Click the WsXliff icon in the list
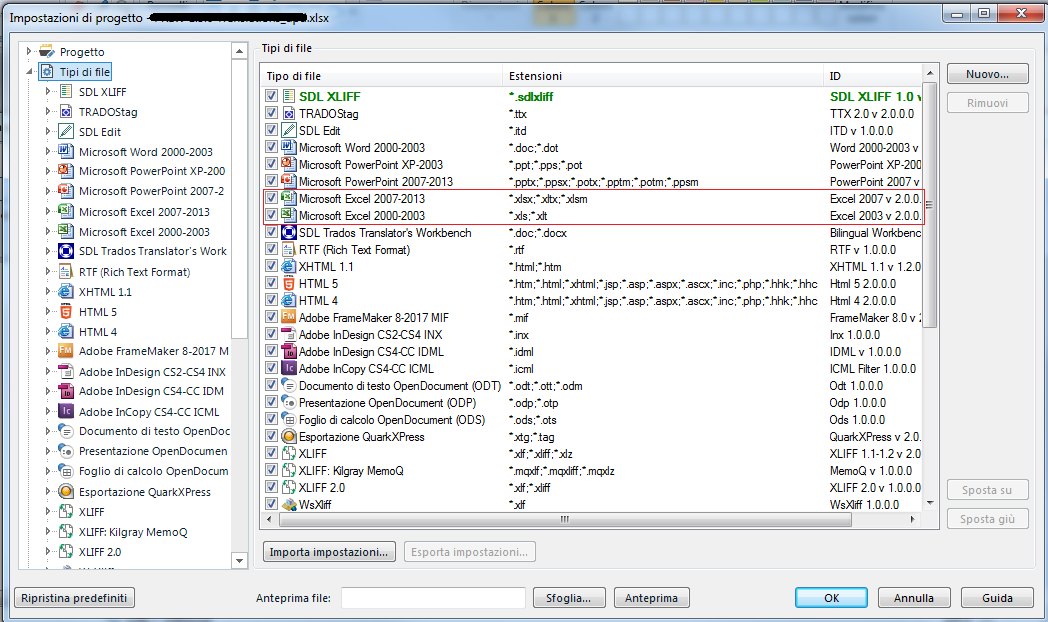The width and height of the screenshot is (1048, 622). (288, 504)
